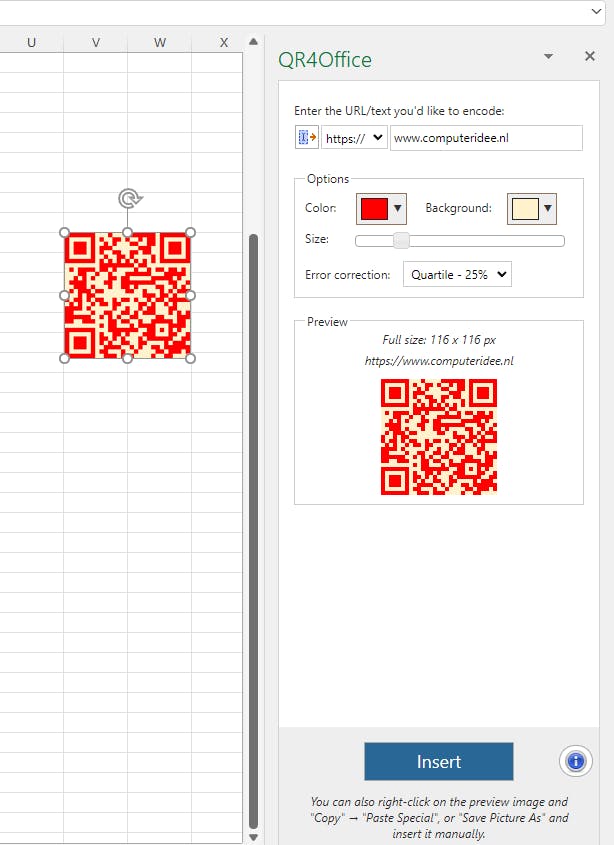The height and width of the screenshot is (845, 614).
Task: Click the insert-from-selection cell icon
Action: [x=307, y=137]
